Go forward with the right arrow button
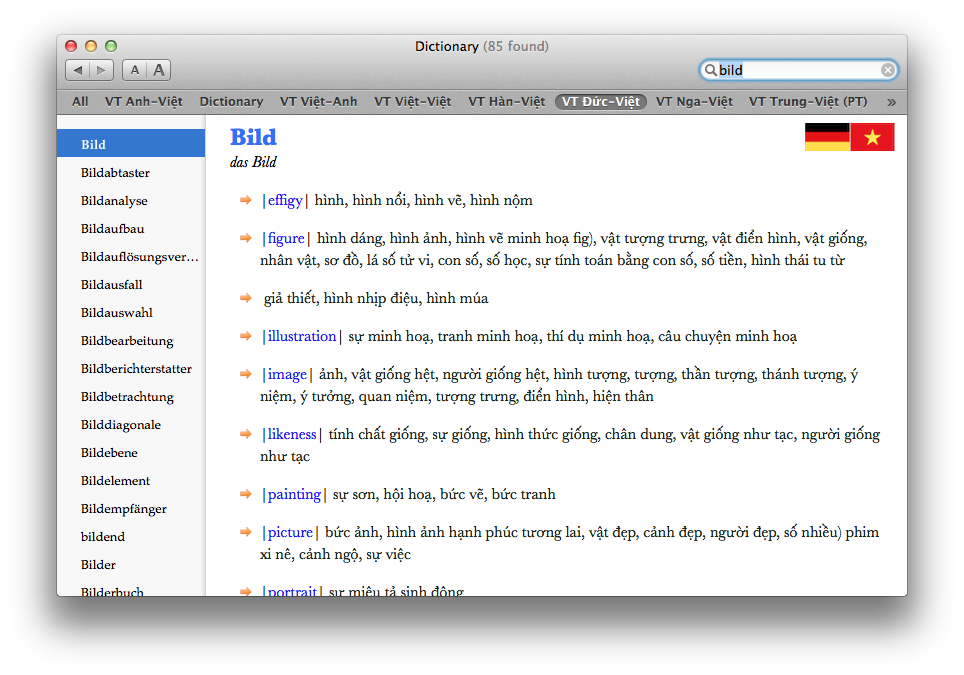964x675 pixels. 101,70
